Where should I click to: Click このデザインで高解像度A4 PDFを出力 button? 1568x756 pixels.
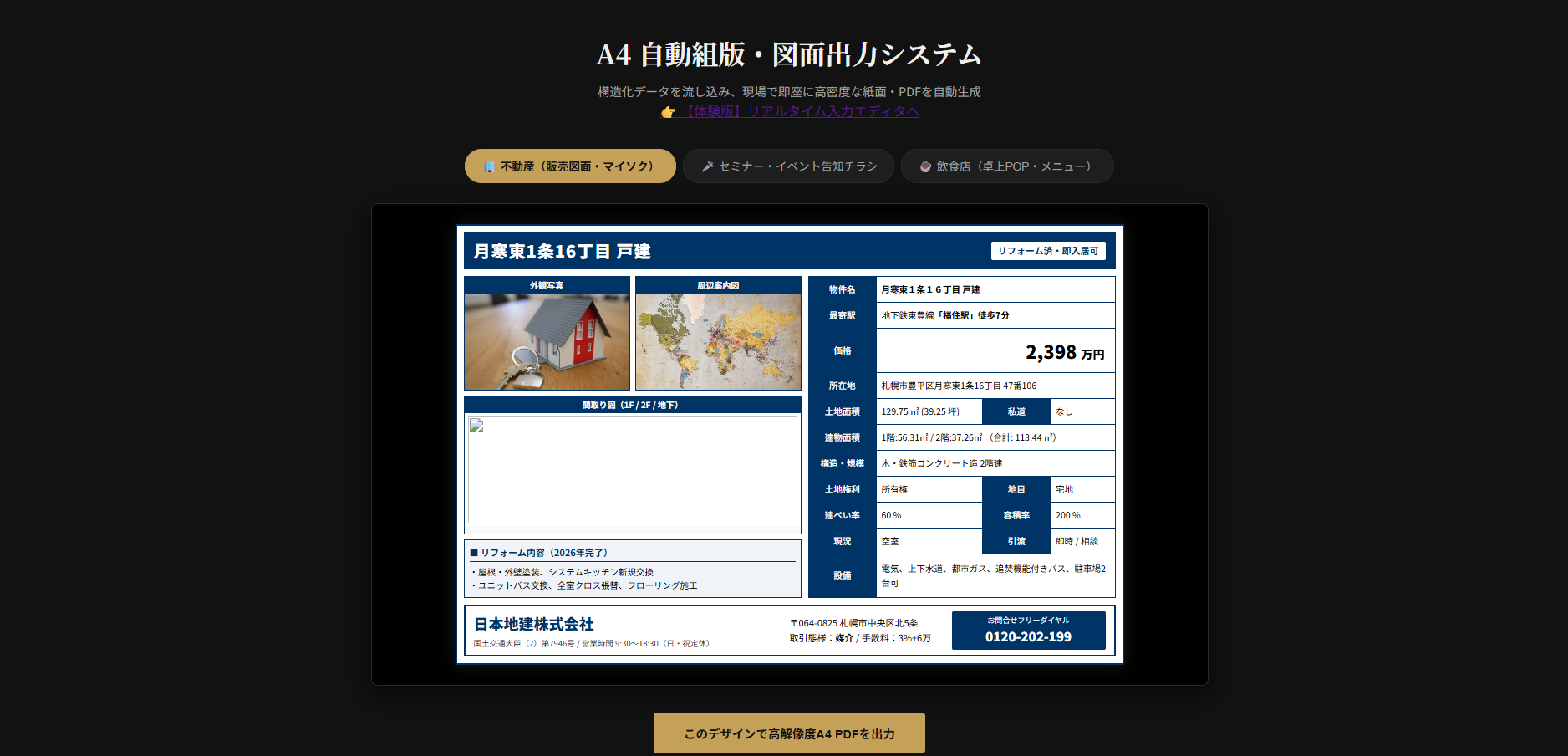[x=789, y=733]
